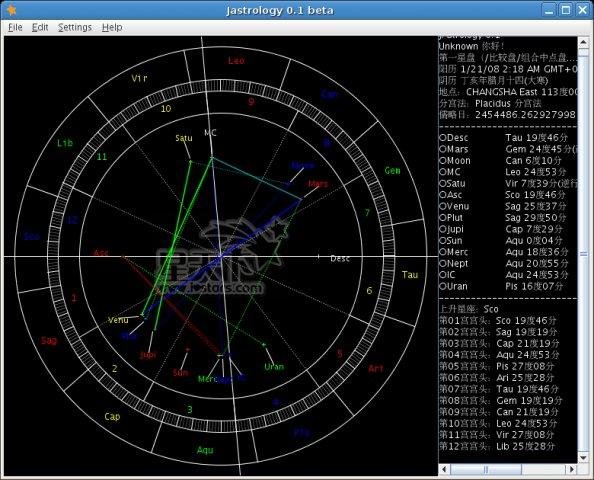Click the house 04 cusp Aqu 24度53分 row
Screen dimensions: 594x480
click(x=499, y=355)
